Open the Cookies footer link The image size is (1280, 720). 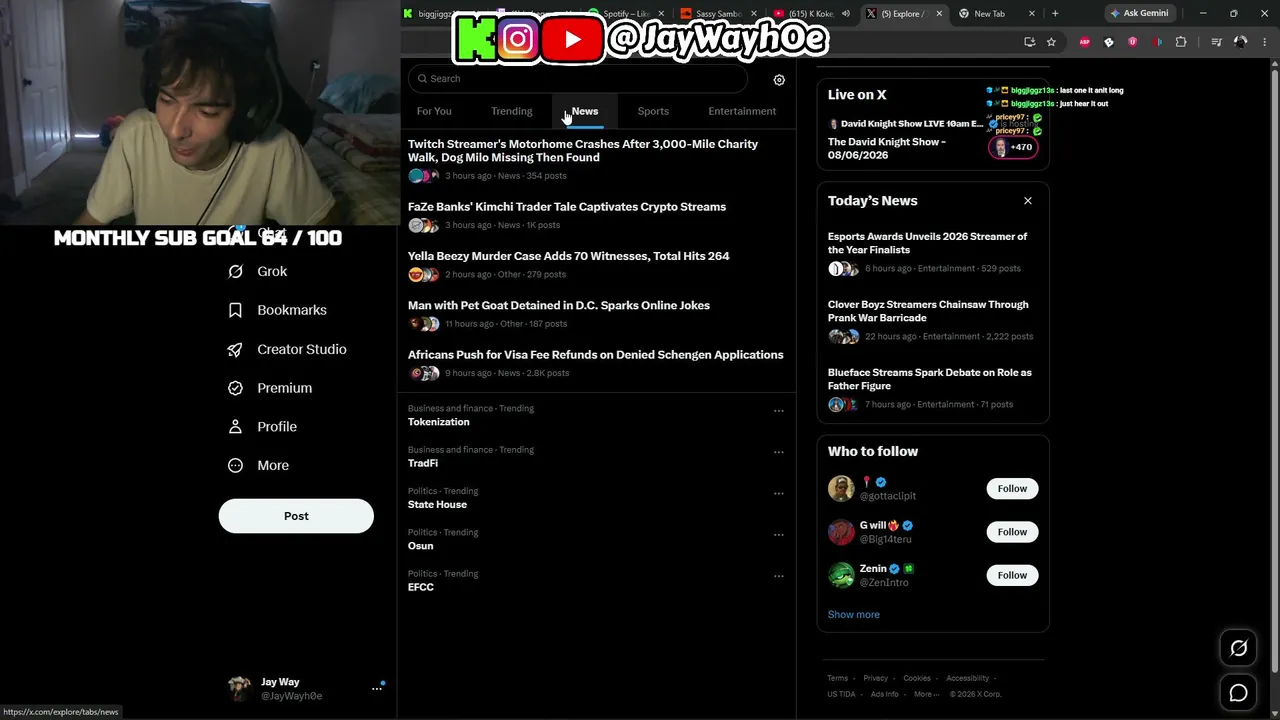point(917,678)
